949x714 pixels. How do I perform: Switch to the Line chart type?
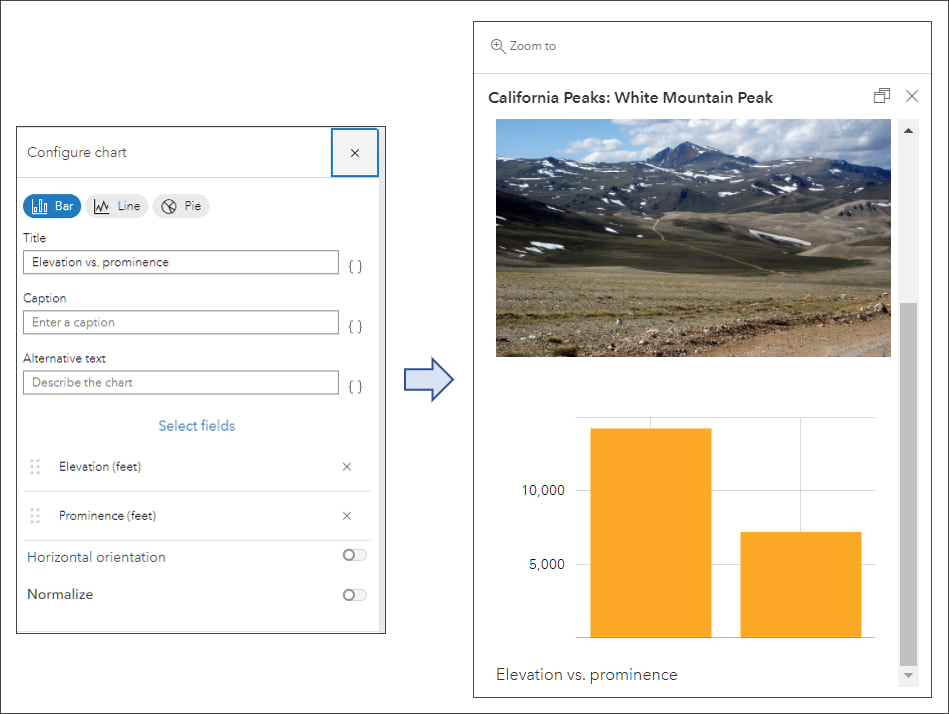pos(117,206)
